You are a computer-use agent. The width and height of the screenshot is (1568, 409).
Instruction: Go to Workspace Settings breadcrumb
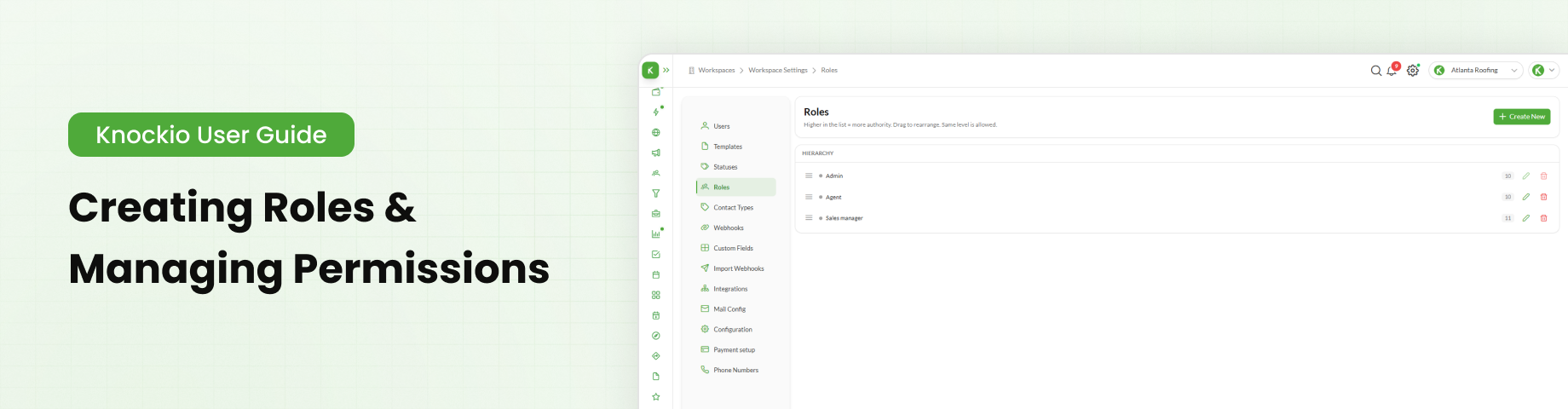coord(778,71)
